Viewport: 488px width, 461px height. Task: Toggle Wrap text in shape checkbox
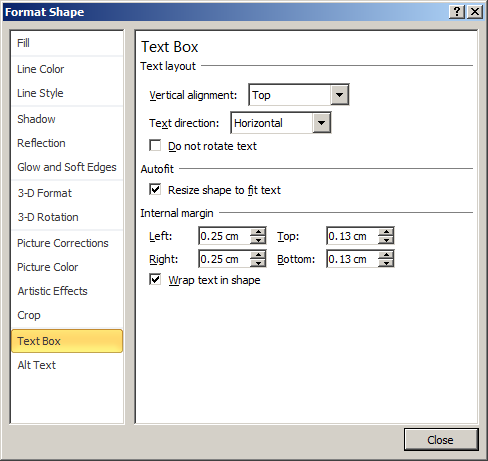(155, 279)
